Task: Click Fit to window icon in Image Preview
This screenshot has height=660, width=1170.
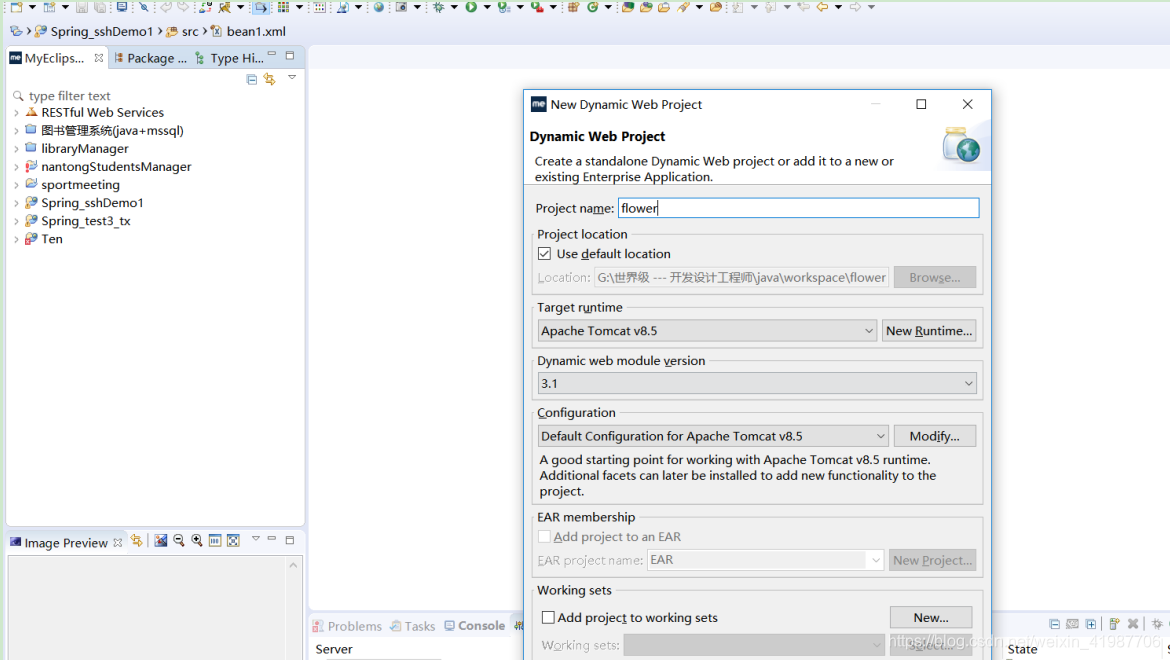Action: tap(234, 541)
